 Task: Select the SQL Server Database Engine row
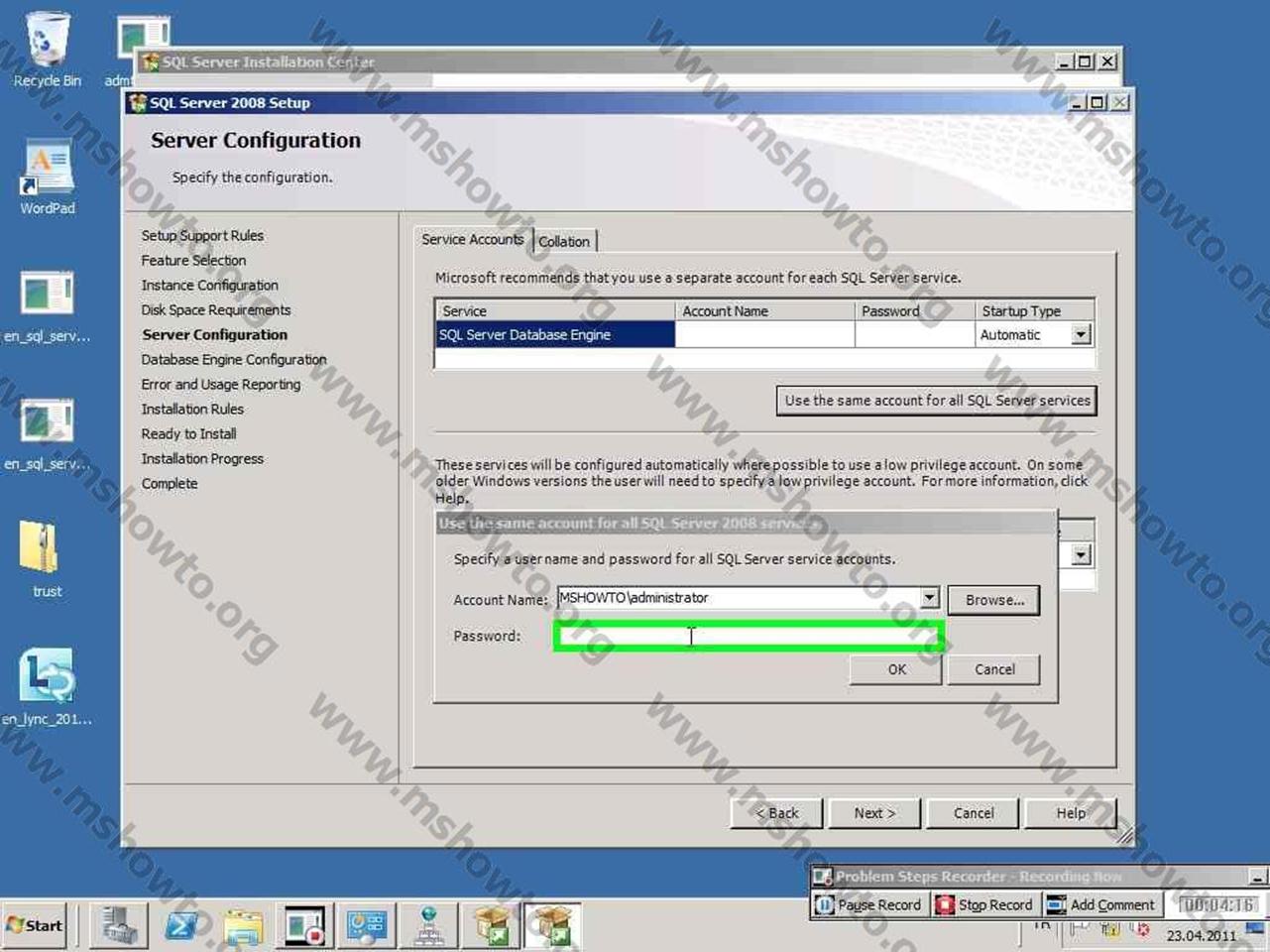pos(554,335)
